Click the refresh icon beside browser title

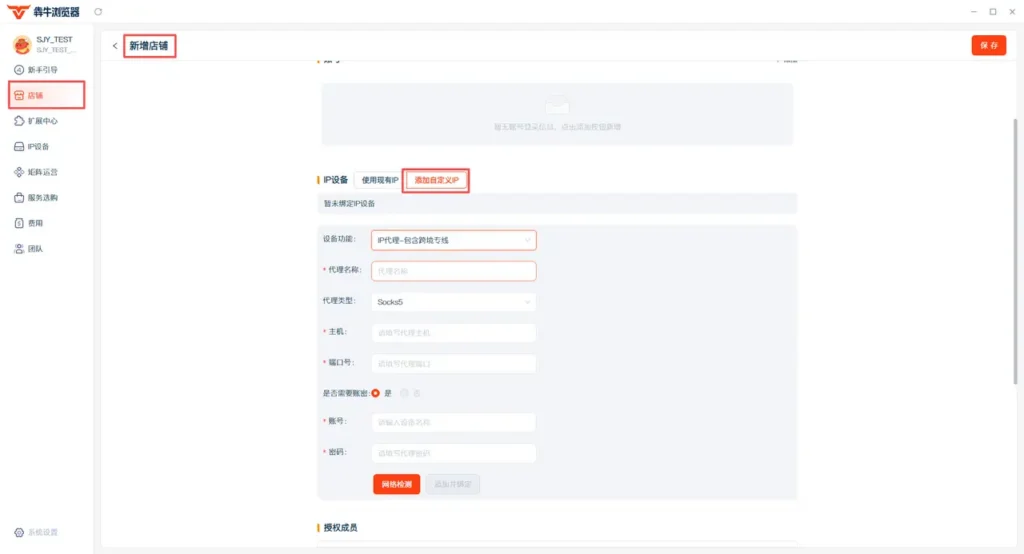tap(98, 12)
